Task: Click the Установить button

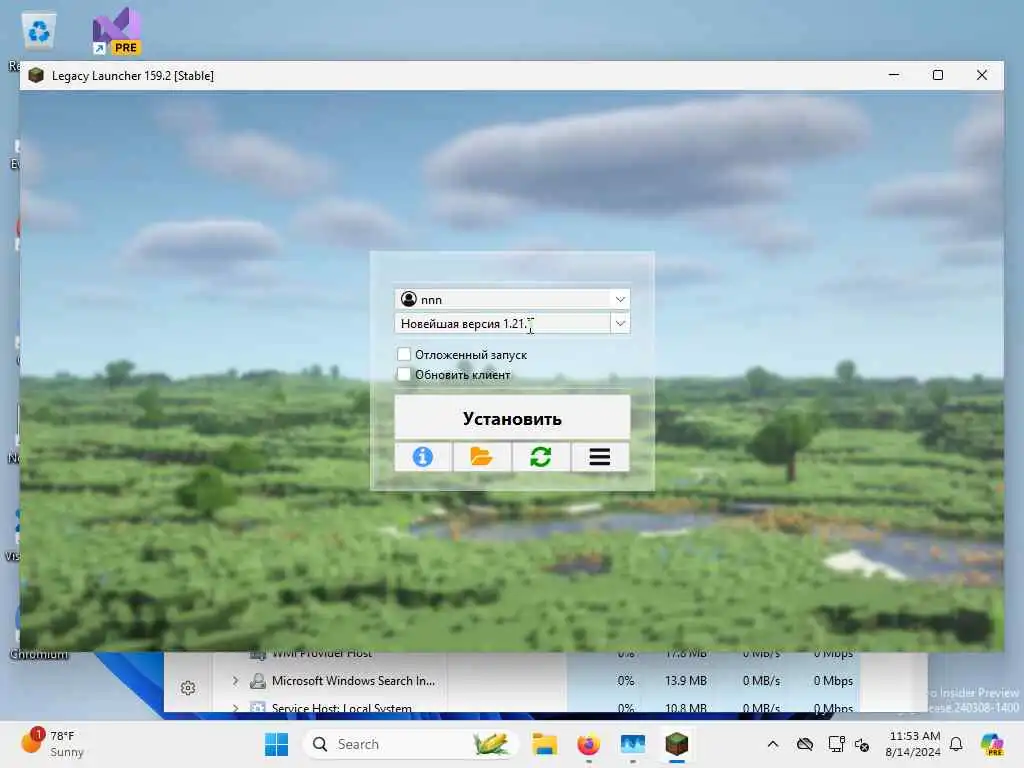Action: [x=512, y=418]
